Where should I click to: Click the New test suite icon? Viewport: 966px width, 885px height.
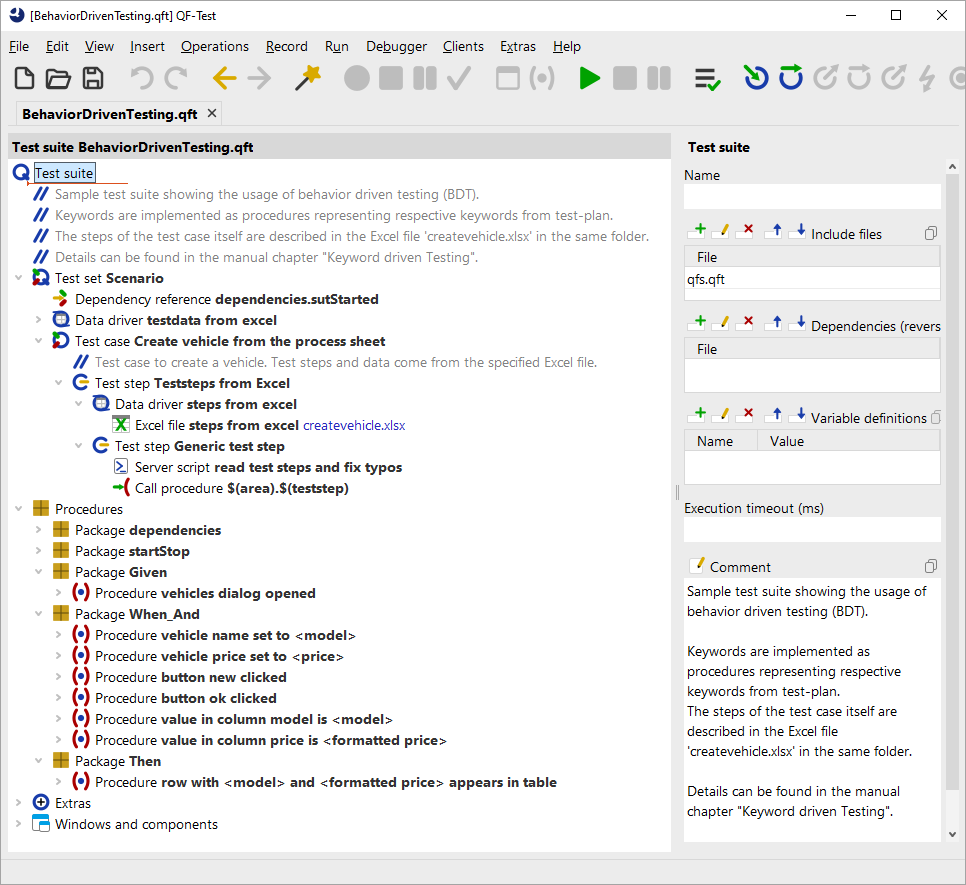click(25, 79)
